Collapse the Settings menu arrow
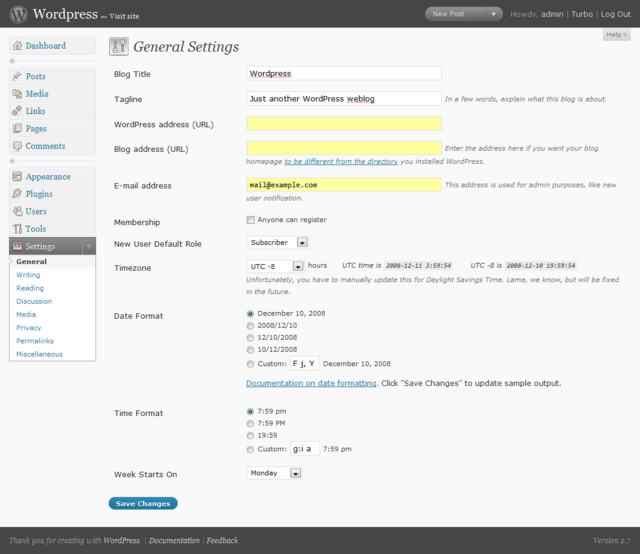This screenshot has height=554, width=640. coord(89,246)
